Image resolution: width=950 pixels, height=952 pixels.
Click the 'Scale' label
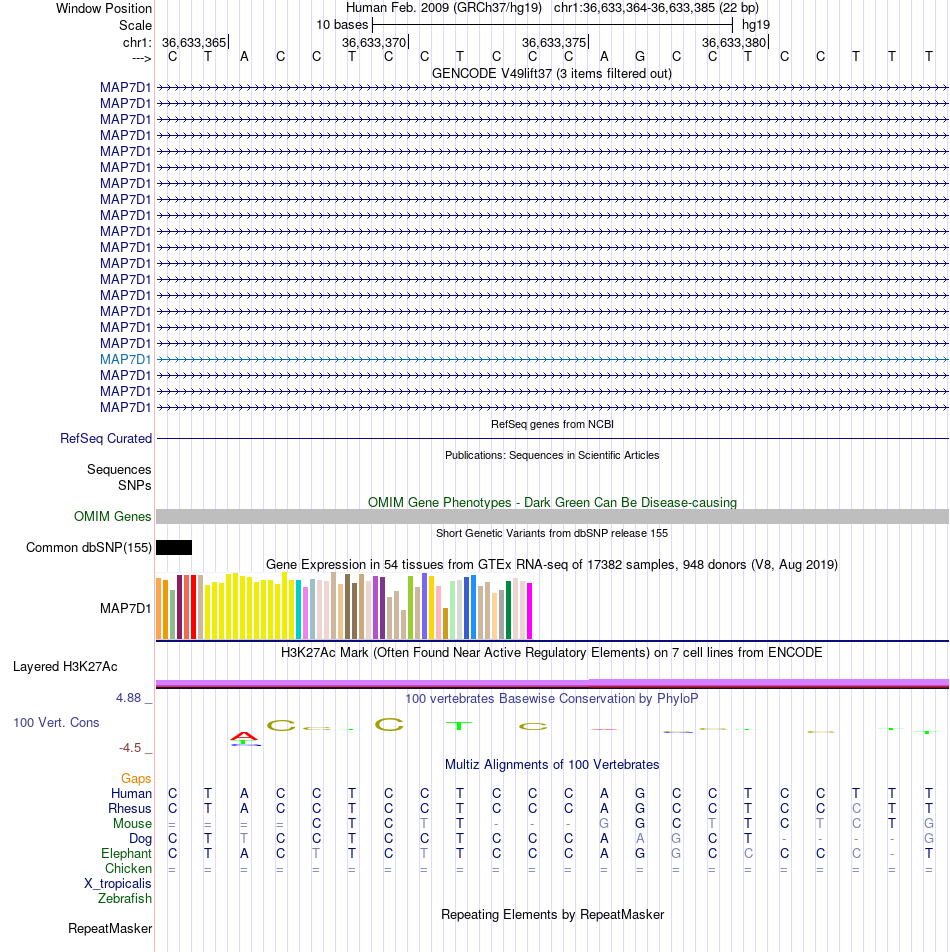click(x=135, y=26)
